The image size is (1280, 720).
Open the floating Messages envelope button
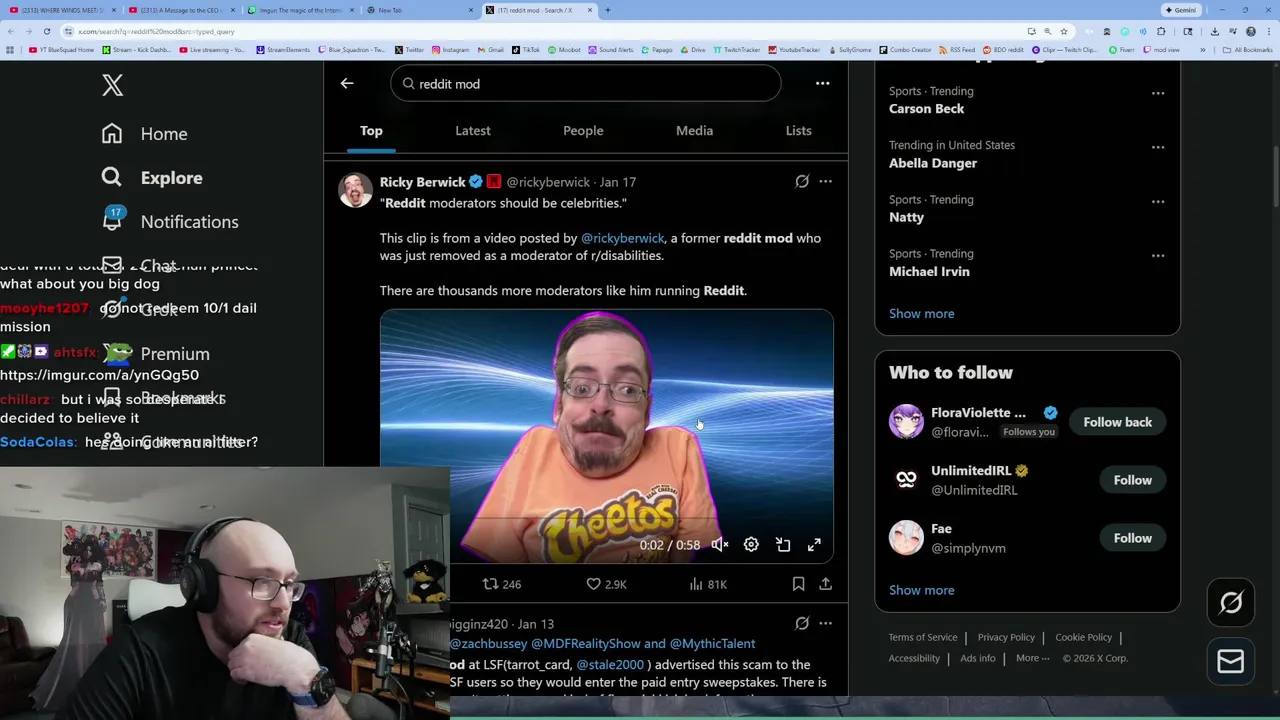point(1231,661)
